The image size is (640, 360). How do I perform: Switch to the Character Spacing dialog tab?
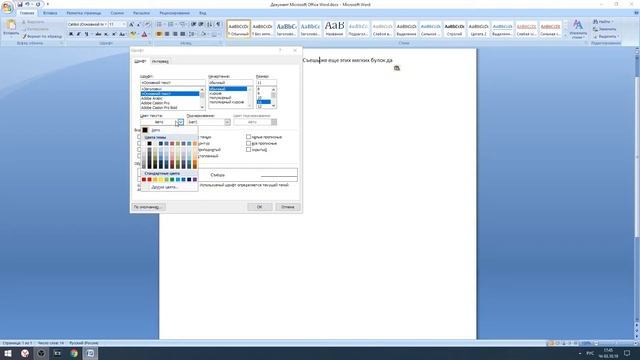tap(160, 61)
